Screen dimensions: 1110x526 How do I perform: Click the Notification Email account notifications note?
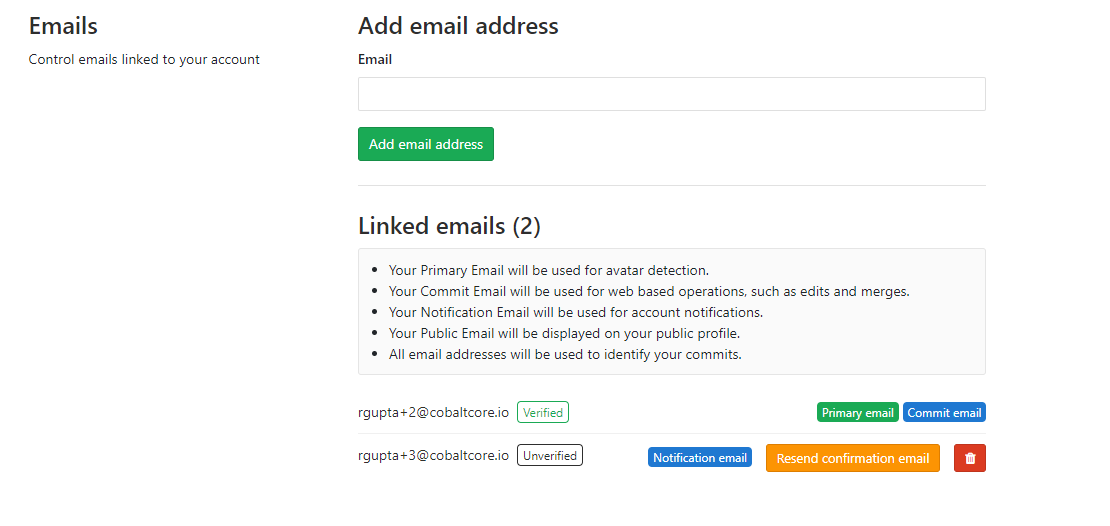tap(576, 312)
